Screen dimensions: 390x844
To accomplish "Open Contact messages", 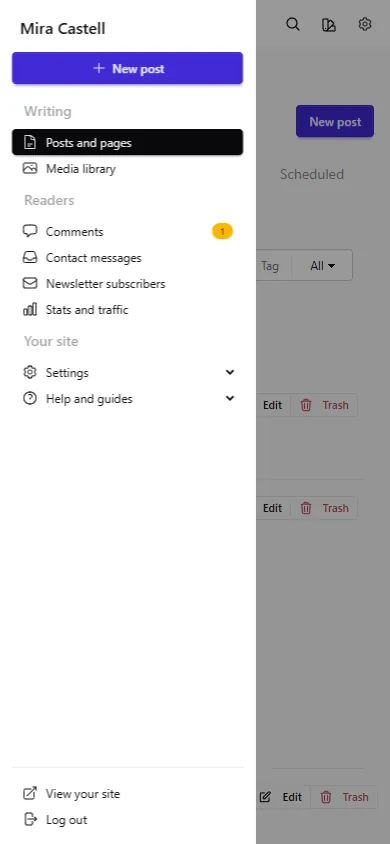I will [127, 258].
